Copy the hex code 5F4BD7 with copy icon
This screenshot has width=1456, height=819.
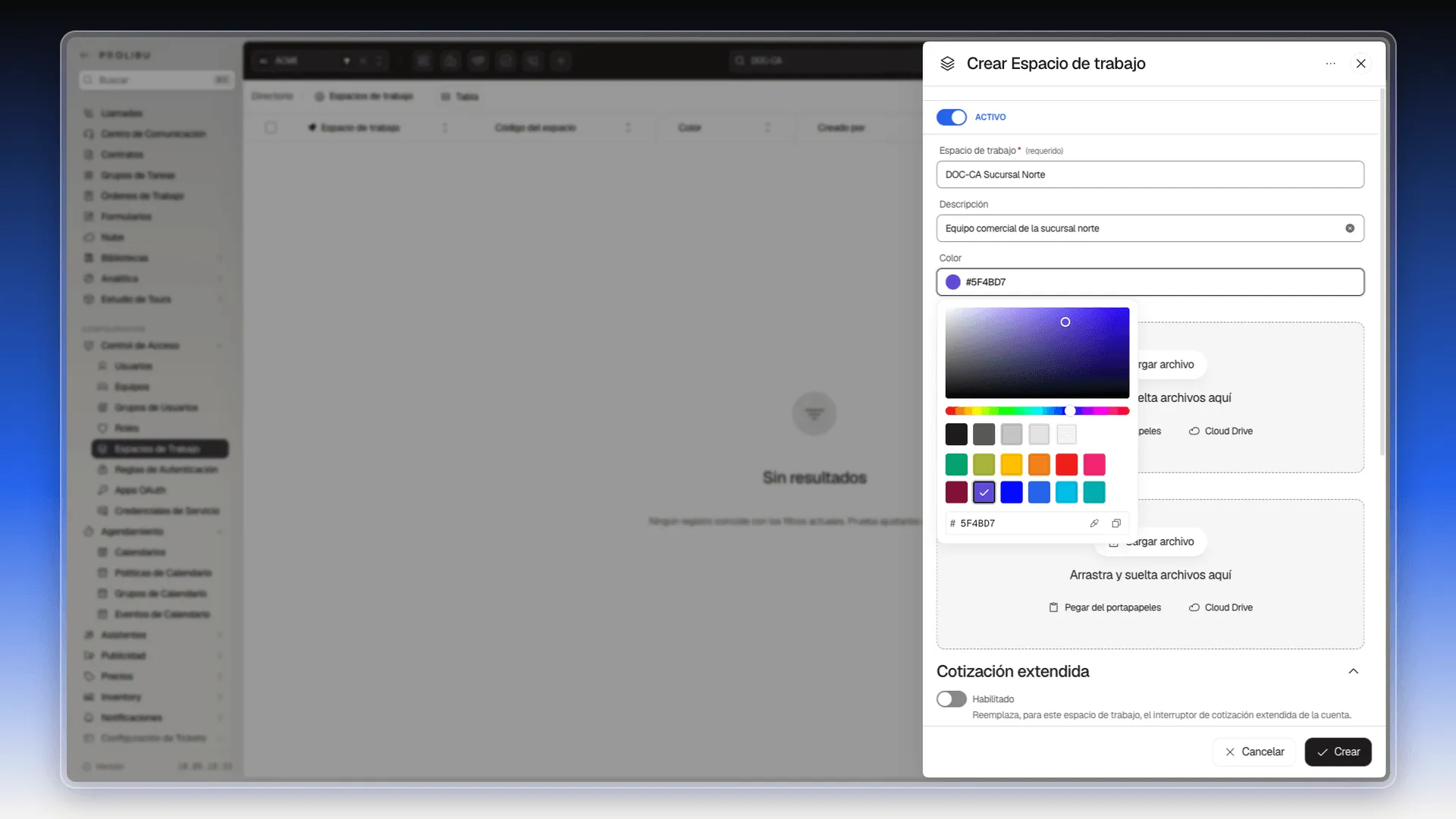pos(1116,523)
